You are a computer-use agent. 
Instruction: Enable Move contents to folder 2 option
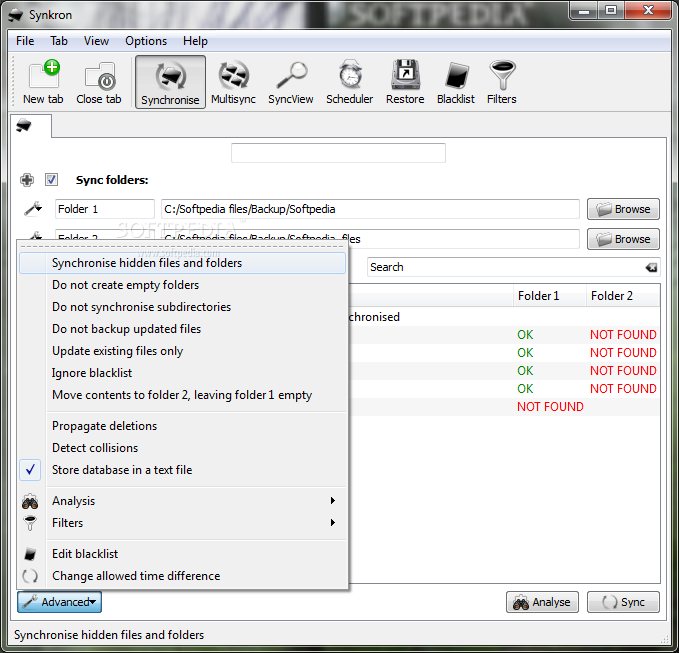pos(182,395)
